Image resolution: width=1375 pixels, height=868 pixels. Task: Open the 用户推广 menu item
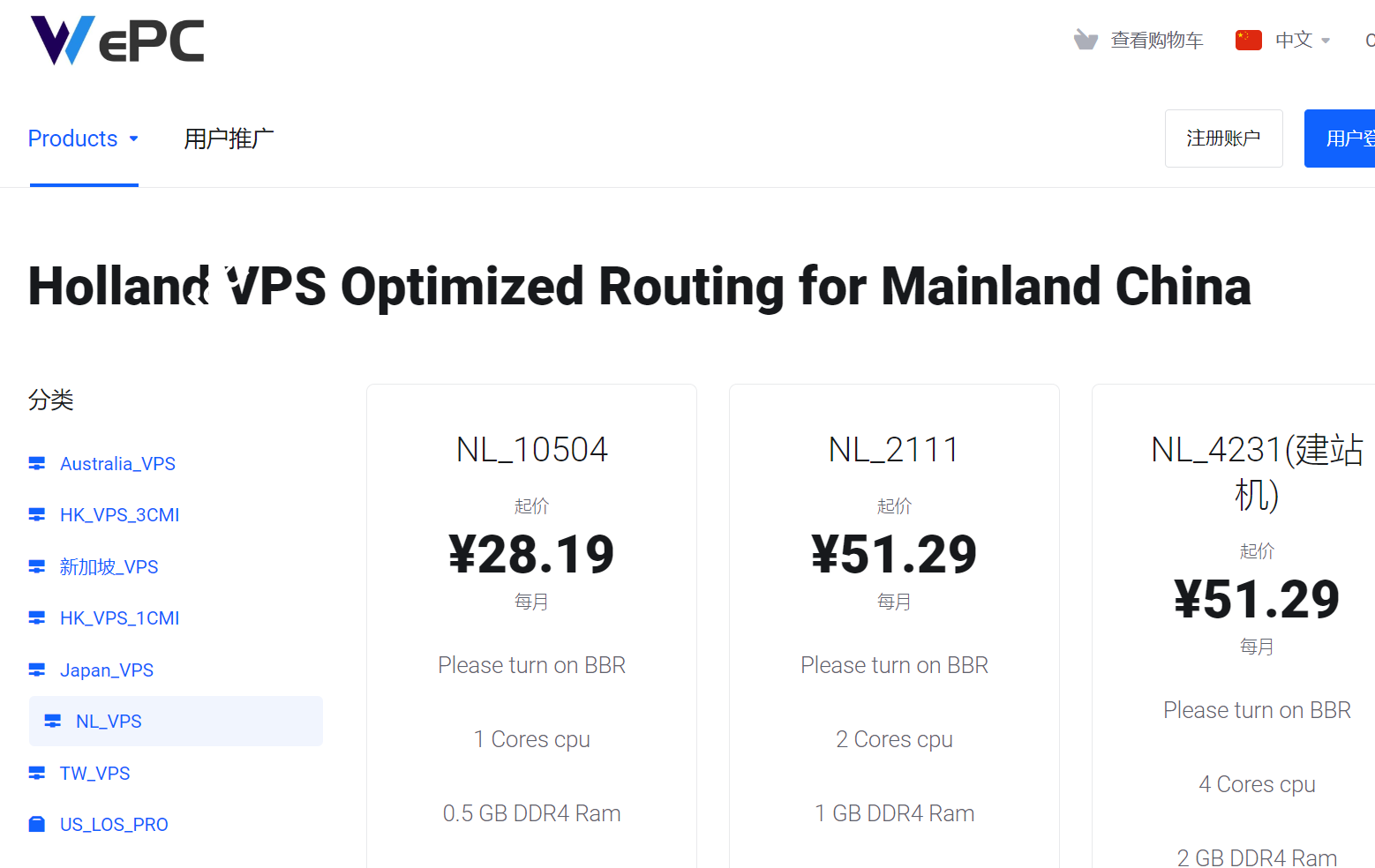(x=228, y=138)
